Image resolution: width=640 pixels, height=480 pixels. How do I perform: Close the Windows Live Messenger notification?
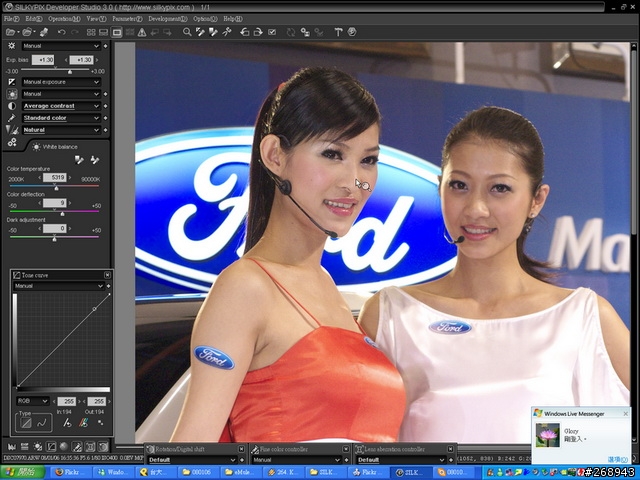626,414
